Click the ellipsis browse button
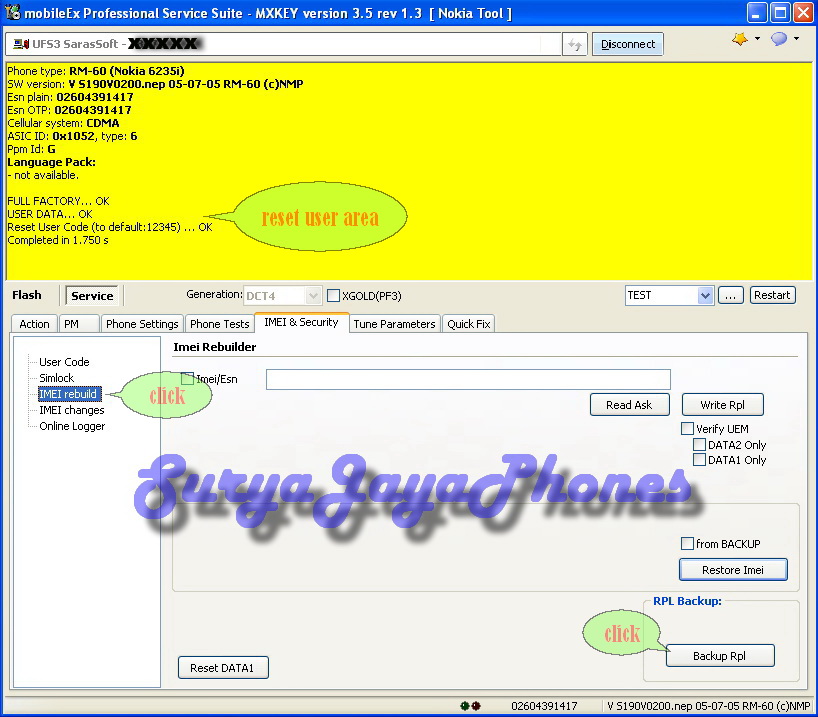This screenshot has width=818, height=717. click(x=730, y=295)
